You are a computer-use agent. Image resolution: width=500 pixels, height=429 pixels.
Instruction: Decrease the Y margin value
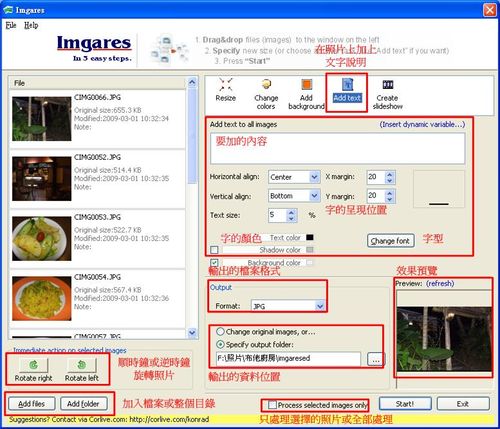click(x=390, y=199)
